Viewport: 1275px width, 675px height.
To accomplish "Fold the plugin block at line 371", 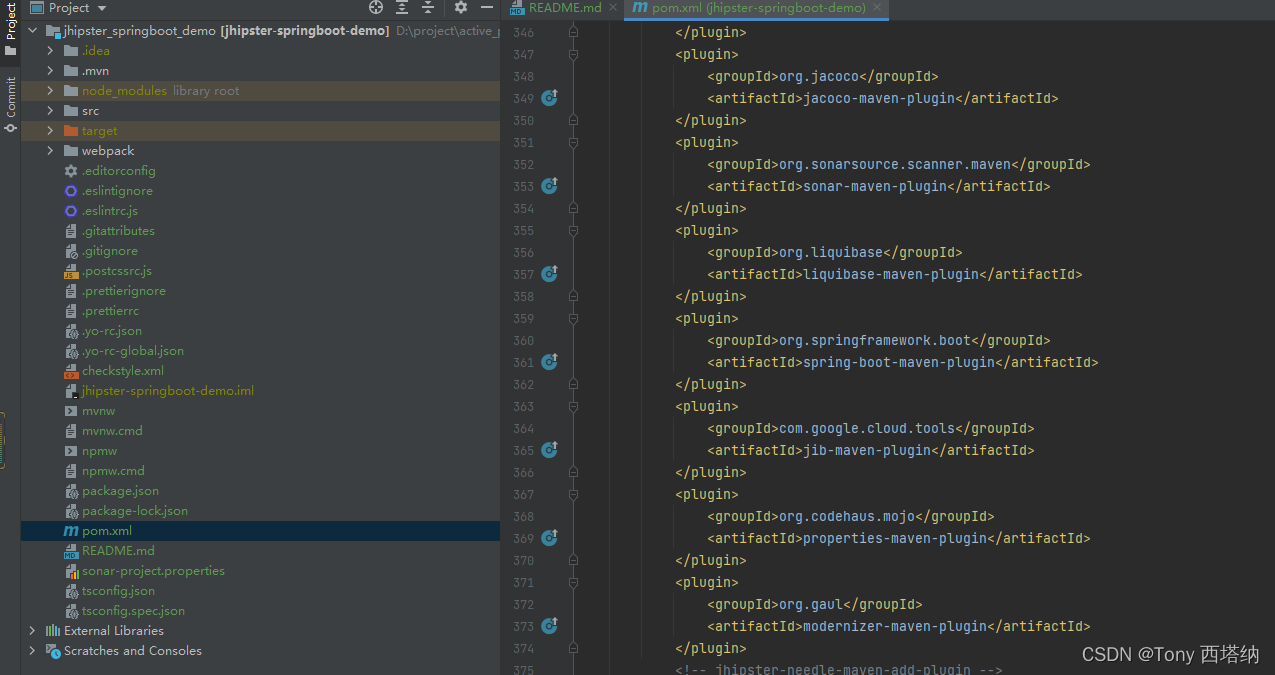I will (x=573, y=582).
